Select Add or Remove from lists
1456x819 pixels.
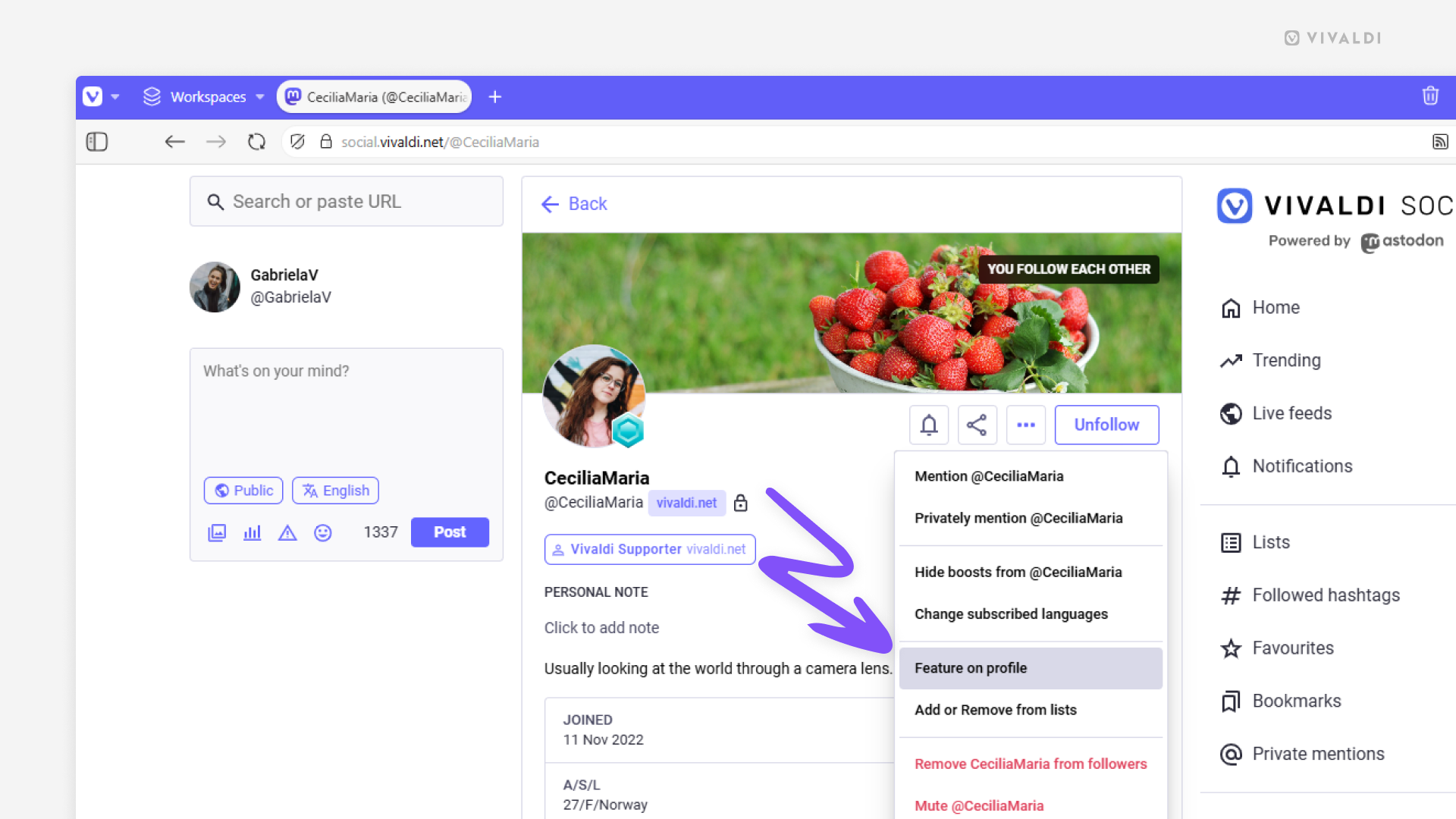pos(1031,710)
